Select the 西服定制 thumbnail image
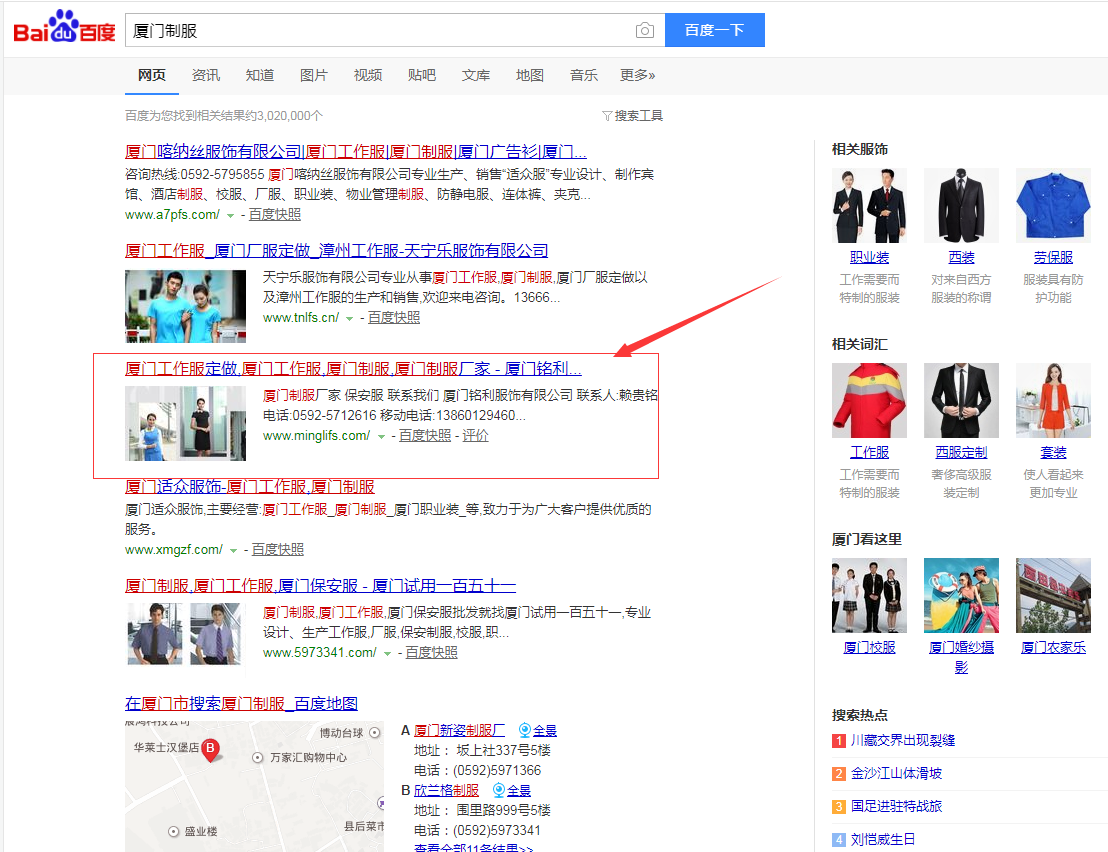Screen dimensions: 1108x852 pyautogui.click(x=961, y=400)
